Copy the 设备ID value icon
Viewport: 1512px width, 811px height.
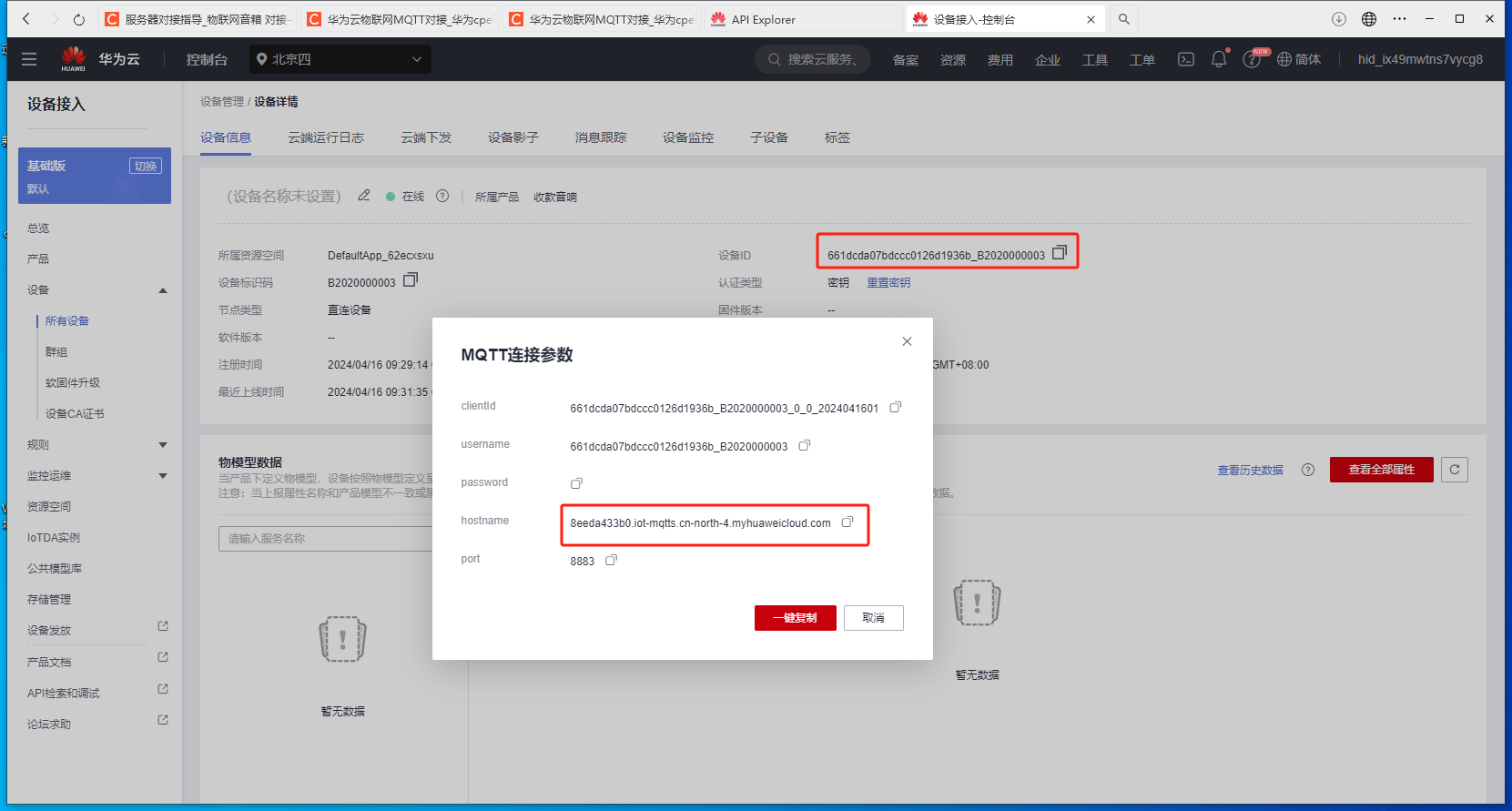tap(1060, 253)
